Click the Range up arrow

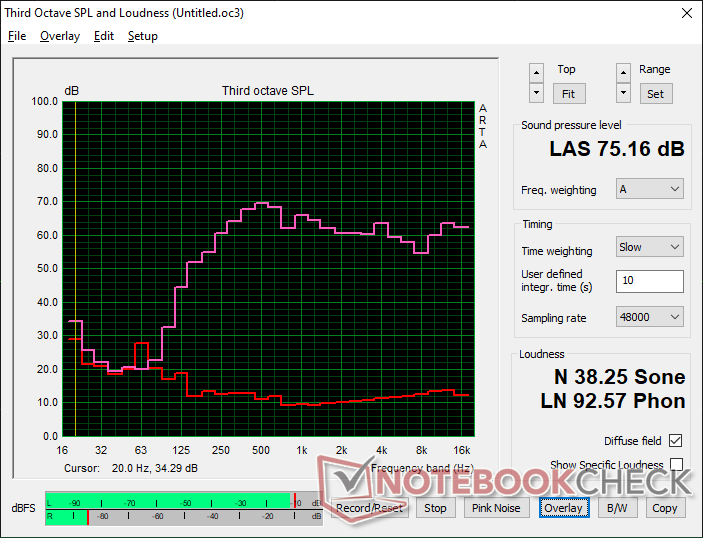[x=623, y=73]
